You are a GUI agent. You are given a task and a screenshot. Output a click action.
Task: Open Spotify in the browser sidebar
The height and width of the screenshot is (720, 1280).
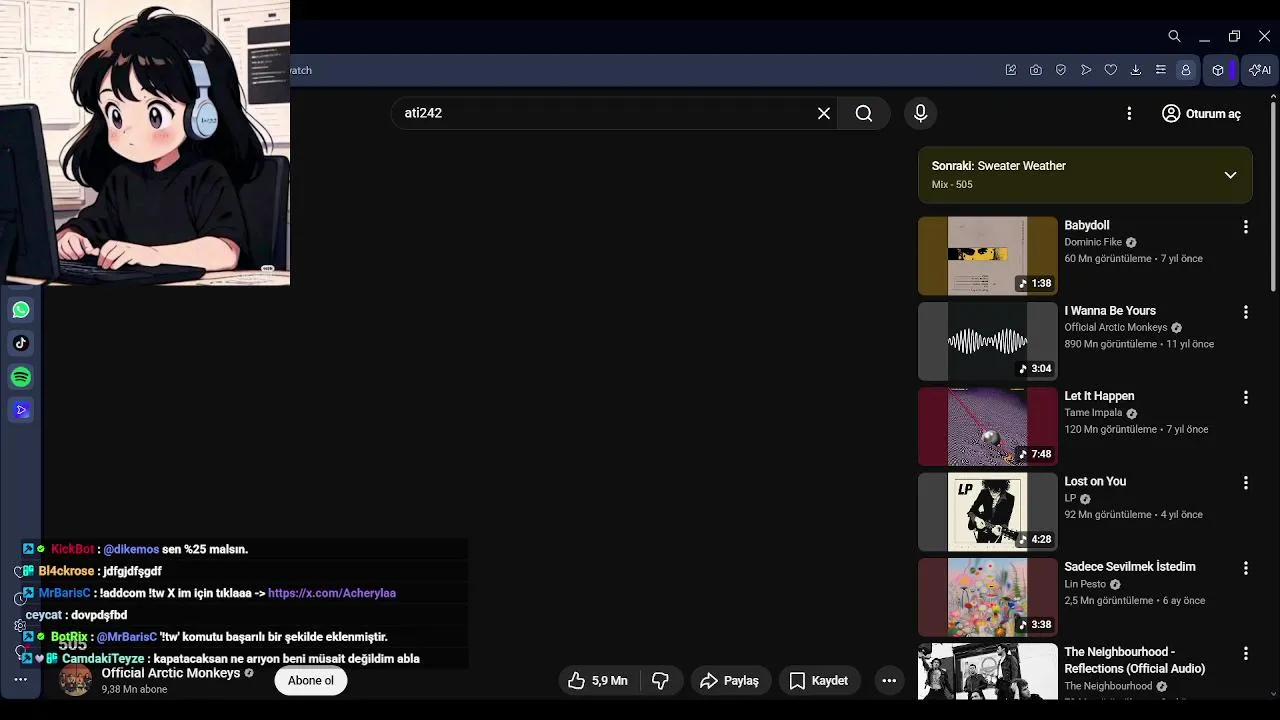tap(21, 377)
